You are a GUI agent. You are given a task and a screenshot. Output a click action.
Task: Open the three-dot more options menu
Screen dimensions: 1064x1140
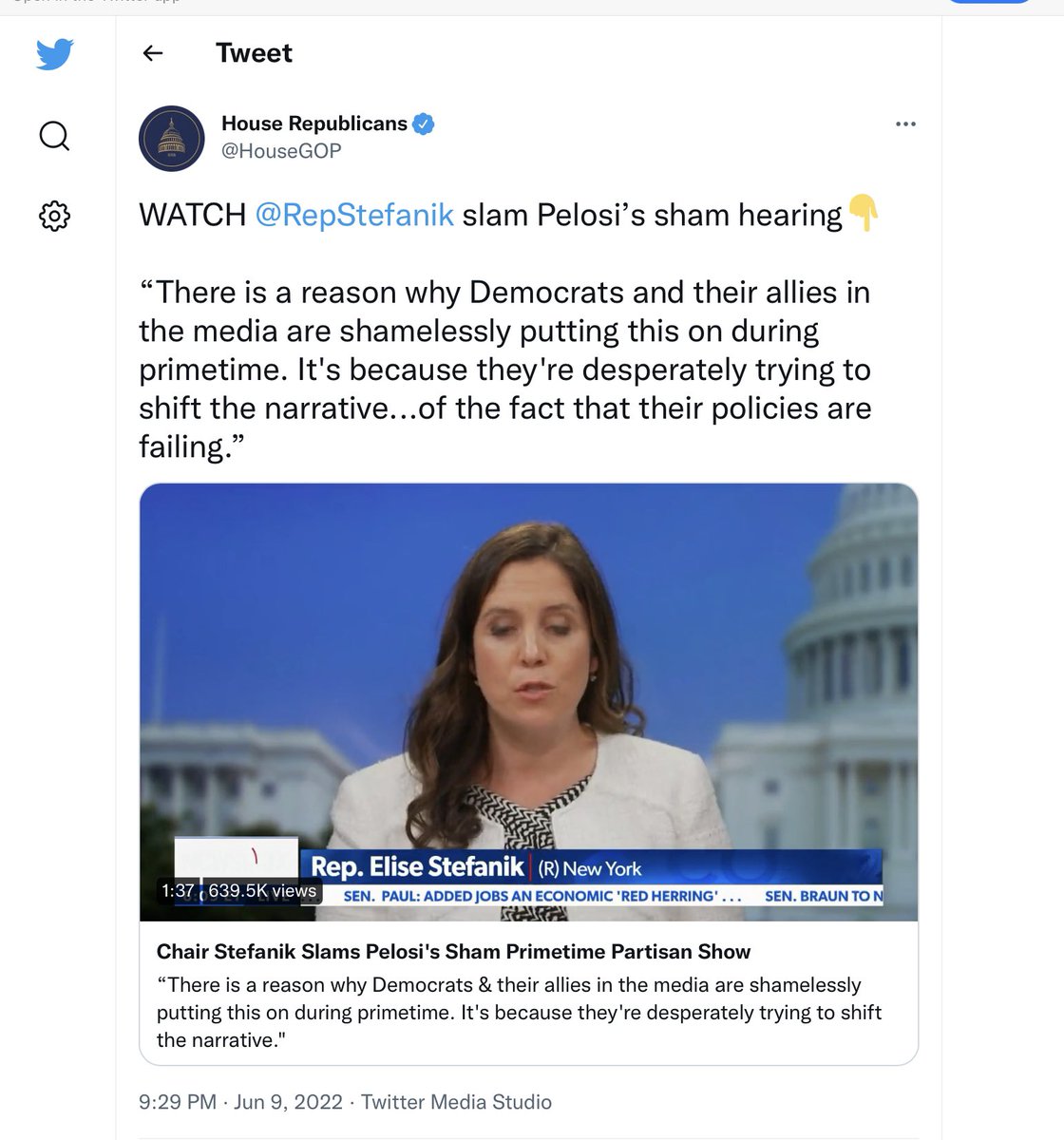point(905,123)
